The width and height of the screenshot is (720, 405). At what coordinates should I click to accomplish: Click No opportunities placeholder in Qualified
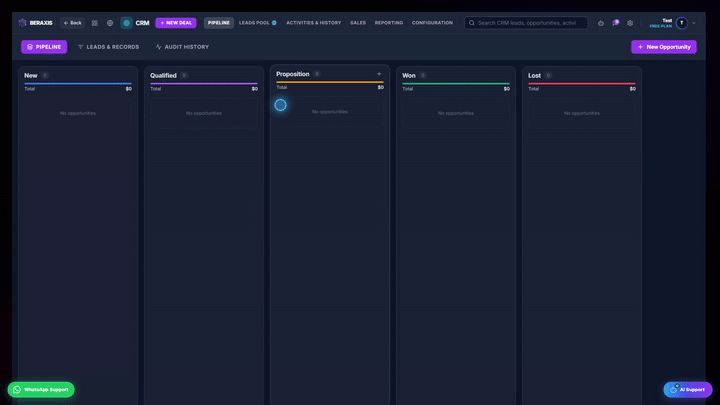tap(204, 113)
